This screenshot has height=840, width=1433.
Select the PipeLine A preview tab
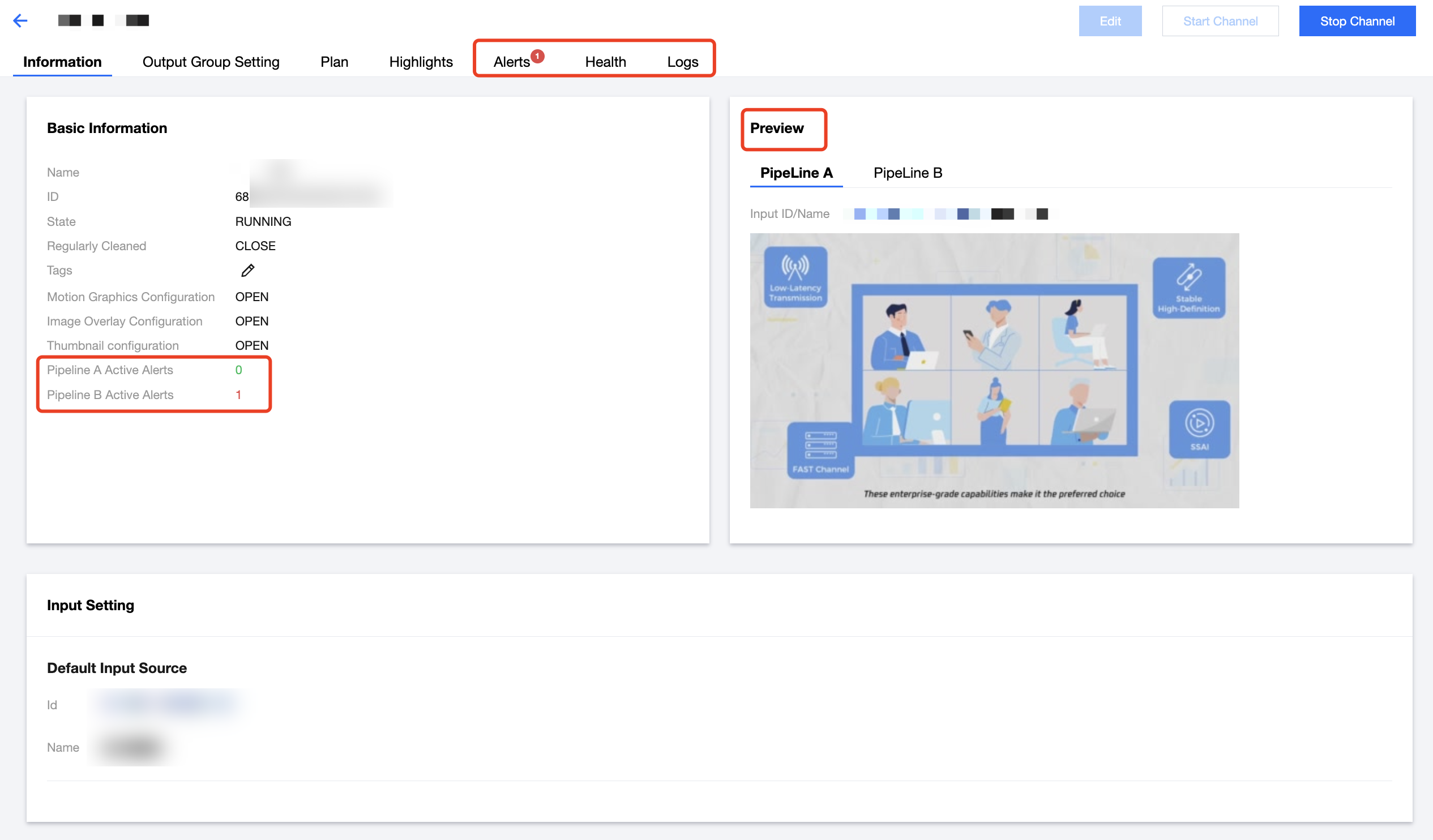point(795,173)
